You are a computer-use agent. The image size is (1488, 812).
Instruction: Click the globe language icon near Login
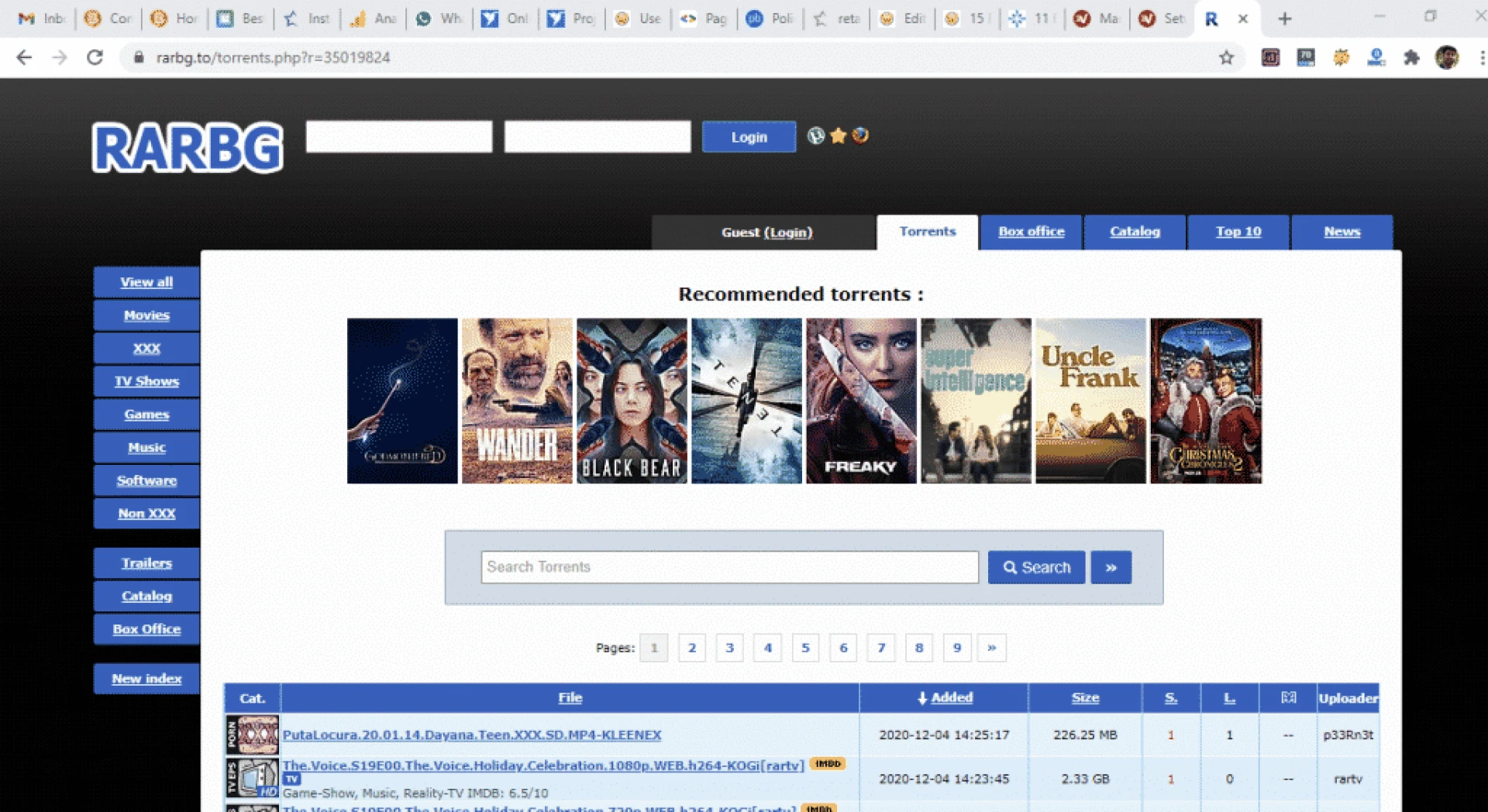[816, 136]
